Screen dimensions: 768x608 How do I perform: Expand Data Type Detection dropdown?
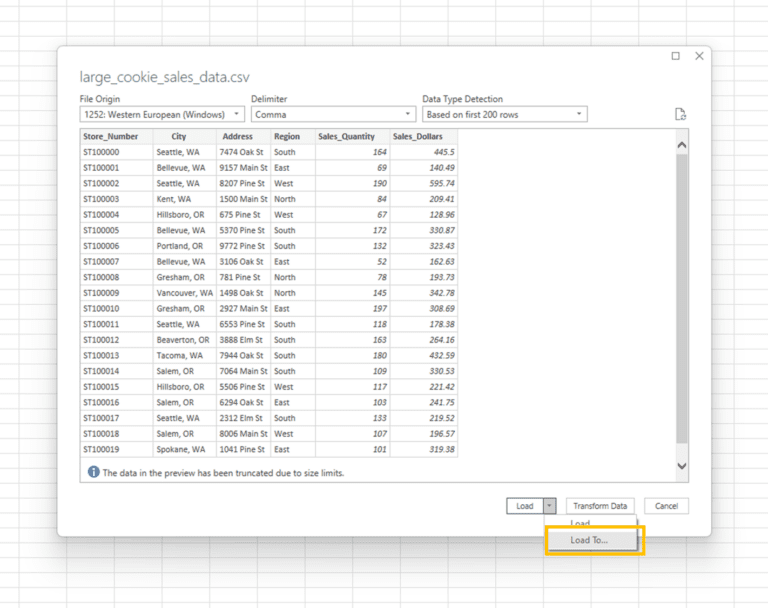(x=504, y=115)
